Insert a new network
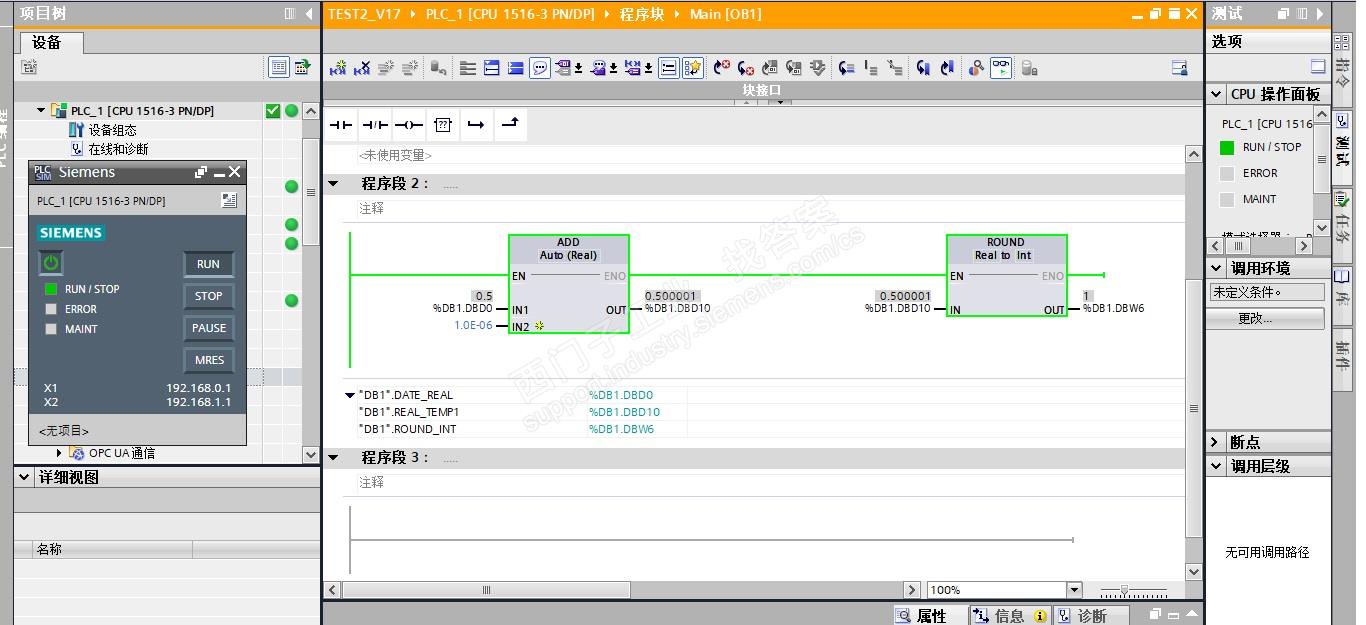The width and height of the screenshot is (1366, 625). [338, 68]
